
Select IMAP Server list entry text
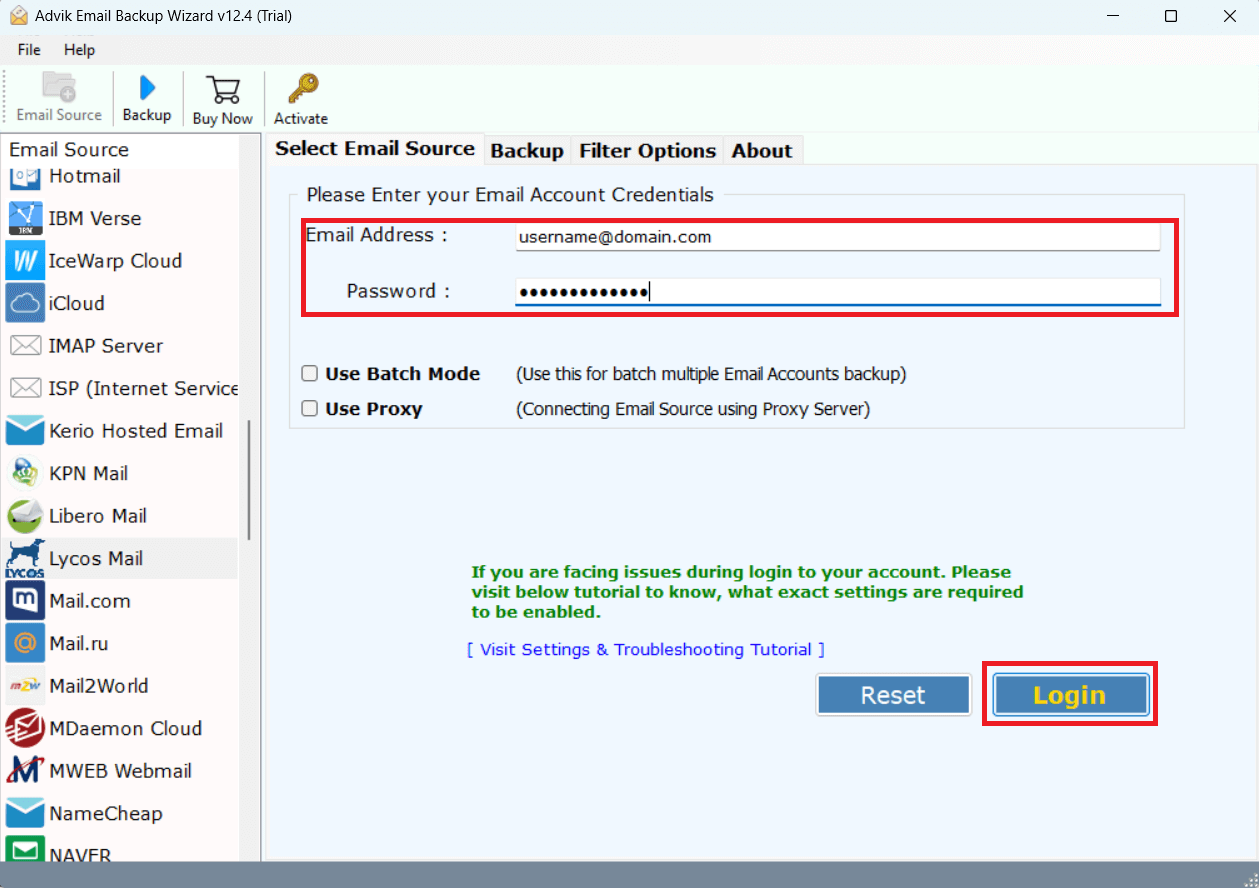(x=106, y=346)
